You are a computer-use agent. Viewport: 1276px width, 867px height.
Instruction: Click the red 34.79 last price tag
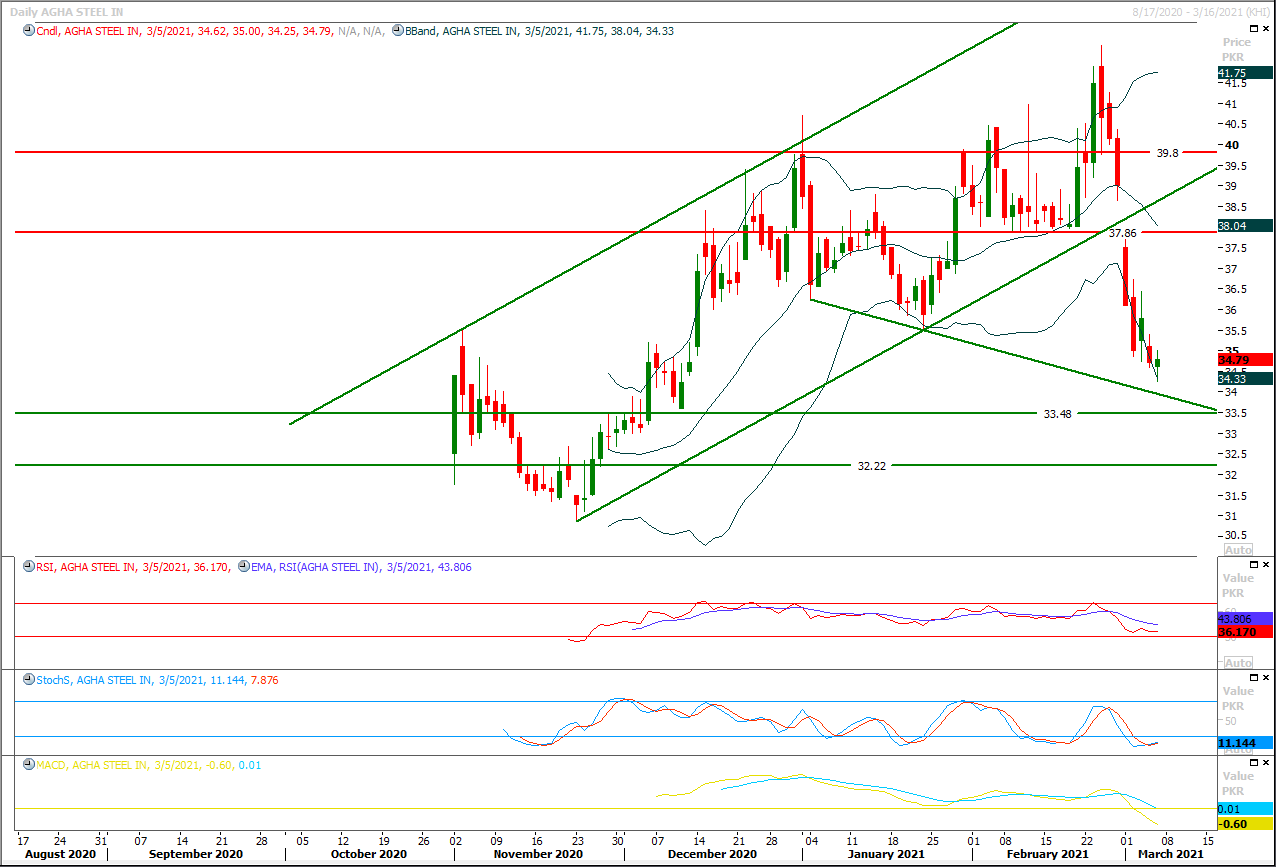pyautogui.click(x=1244, y=359)
